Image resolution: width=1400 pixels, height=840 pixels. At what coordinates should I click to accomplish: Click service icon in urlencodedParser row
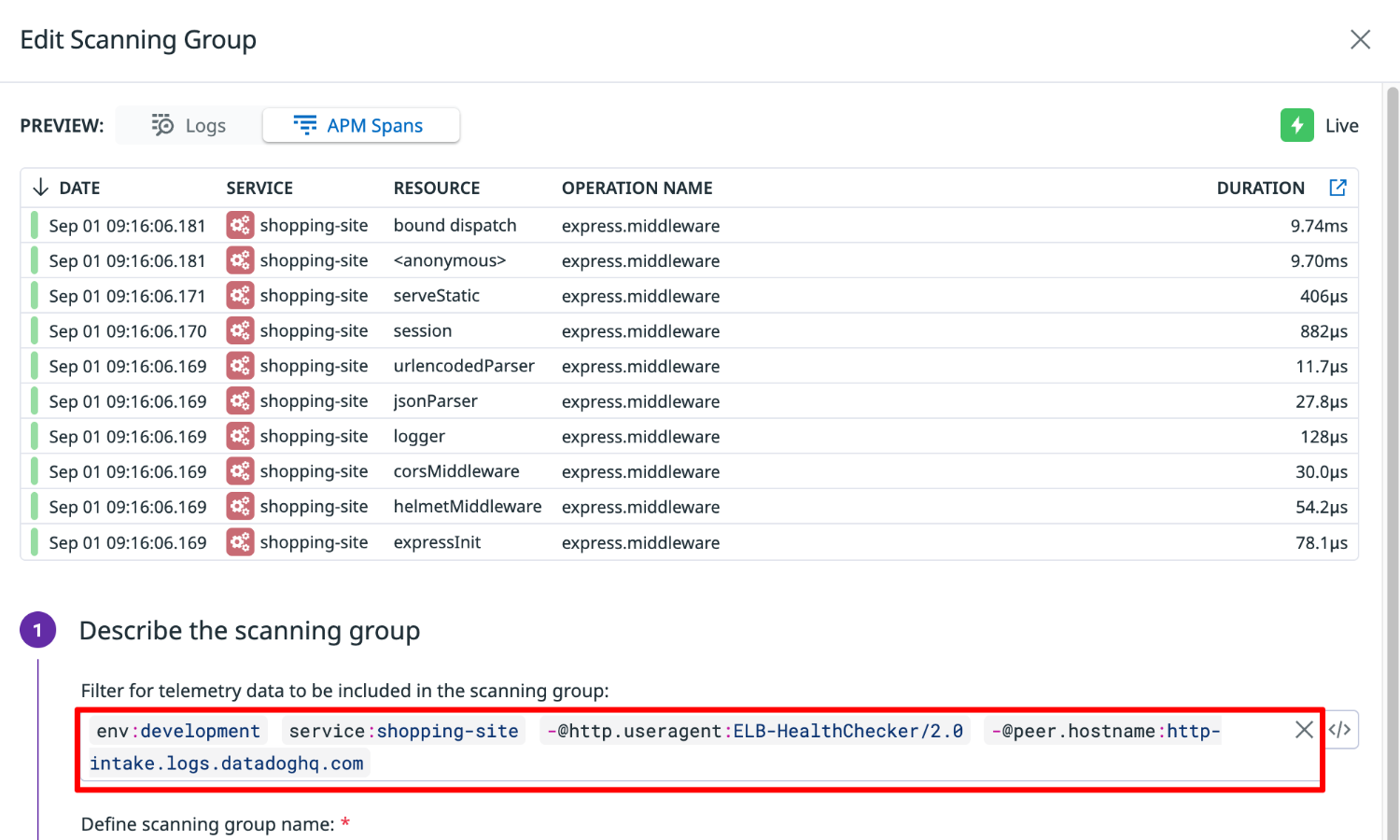click(240, 366)
